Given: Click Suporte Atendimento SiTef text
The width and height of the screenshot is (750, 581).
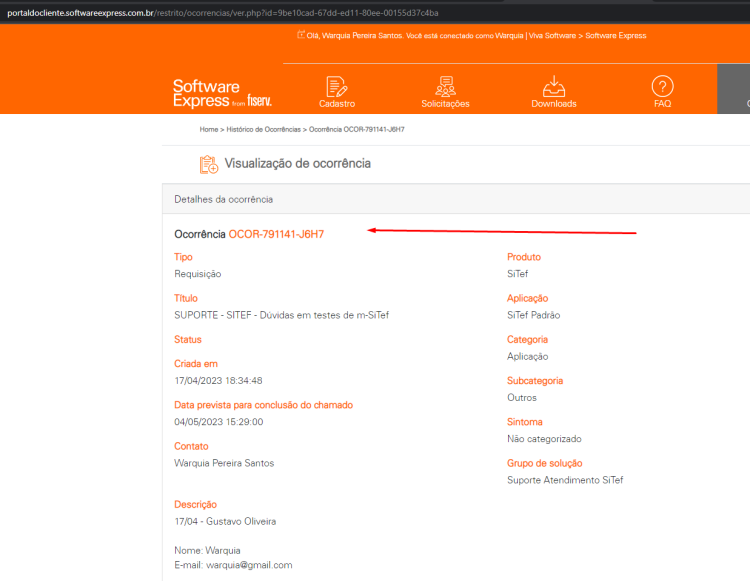Looking at the screenshot, I should [x=565, y=480].
